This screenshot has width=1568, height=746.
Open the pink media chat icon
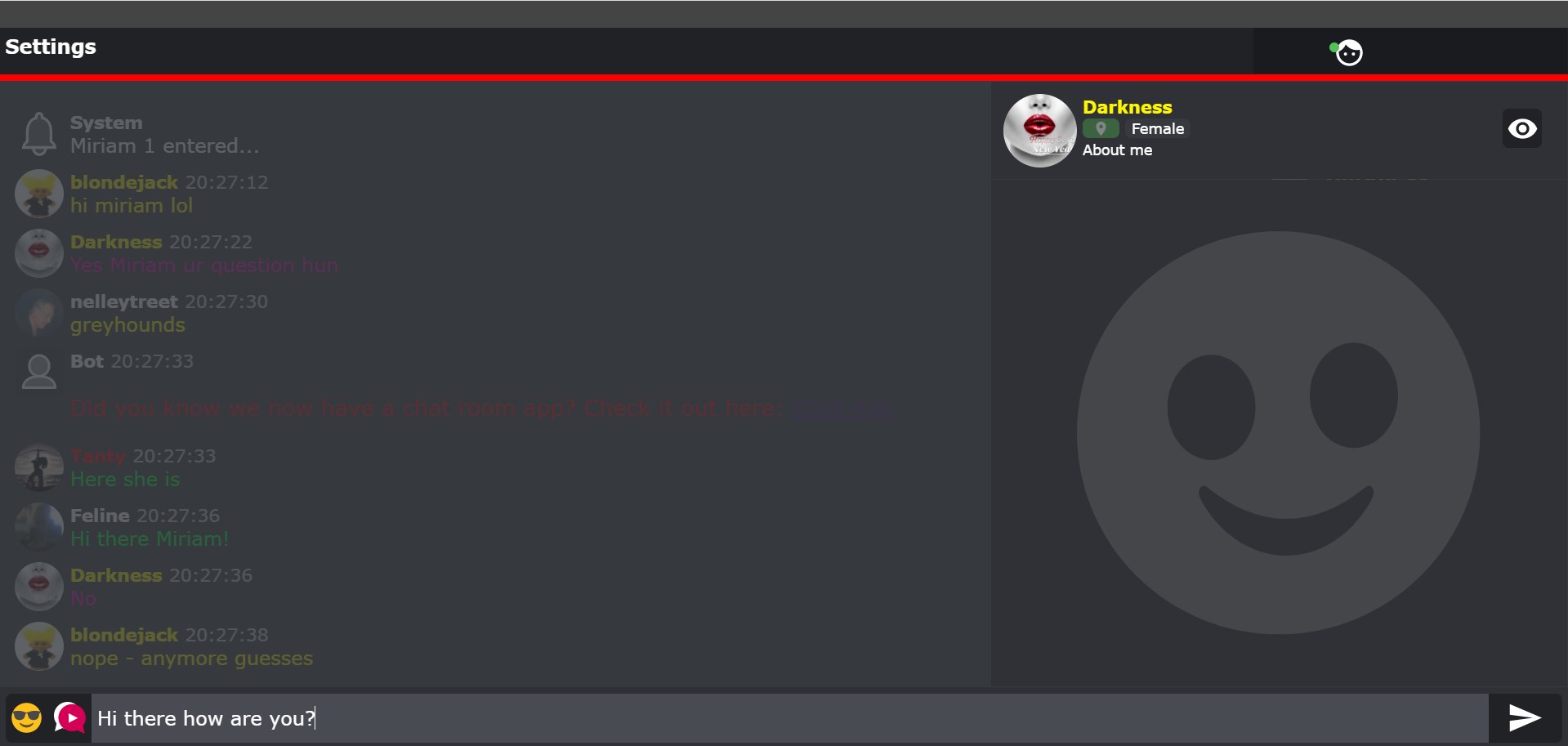[x=70, y=717]
